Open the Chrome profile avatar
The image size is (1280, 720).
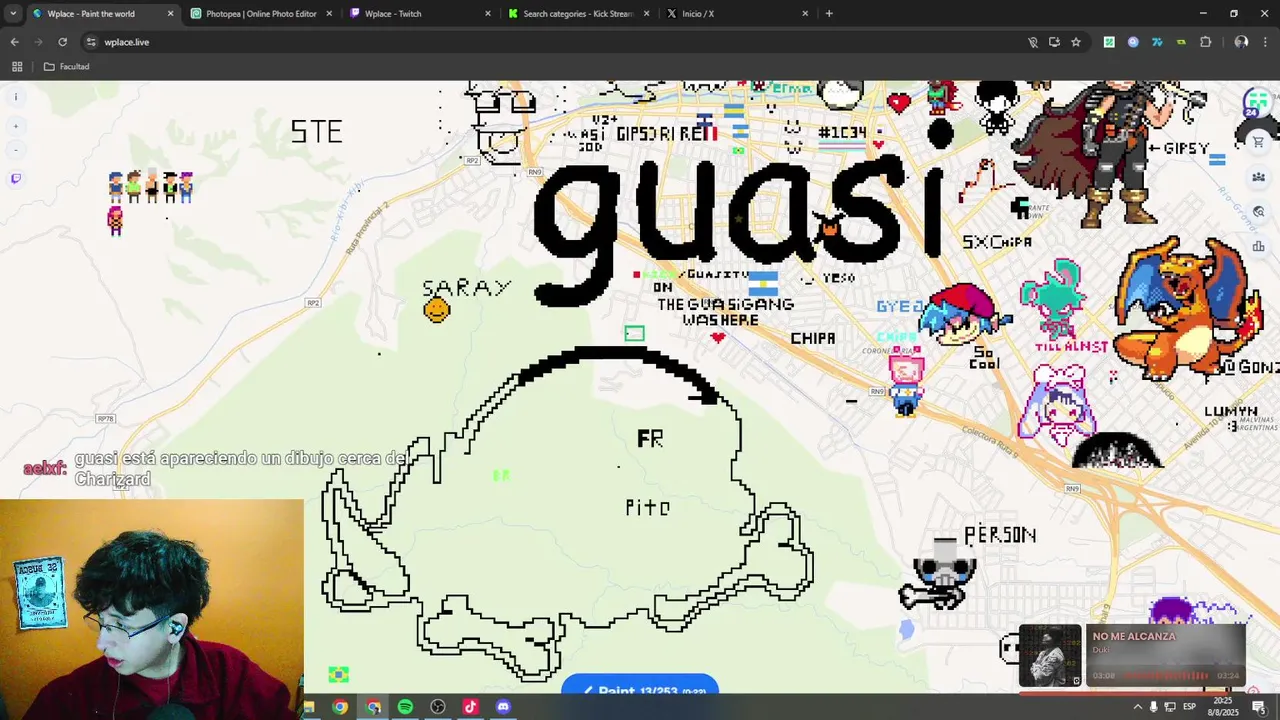tap(1241, 42)
